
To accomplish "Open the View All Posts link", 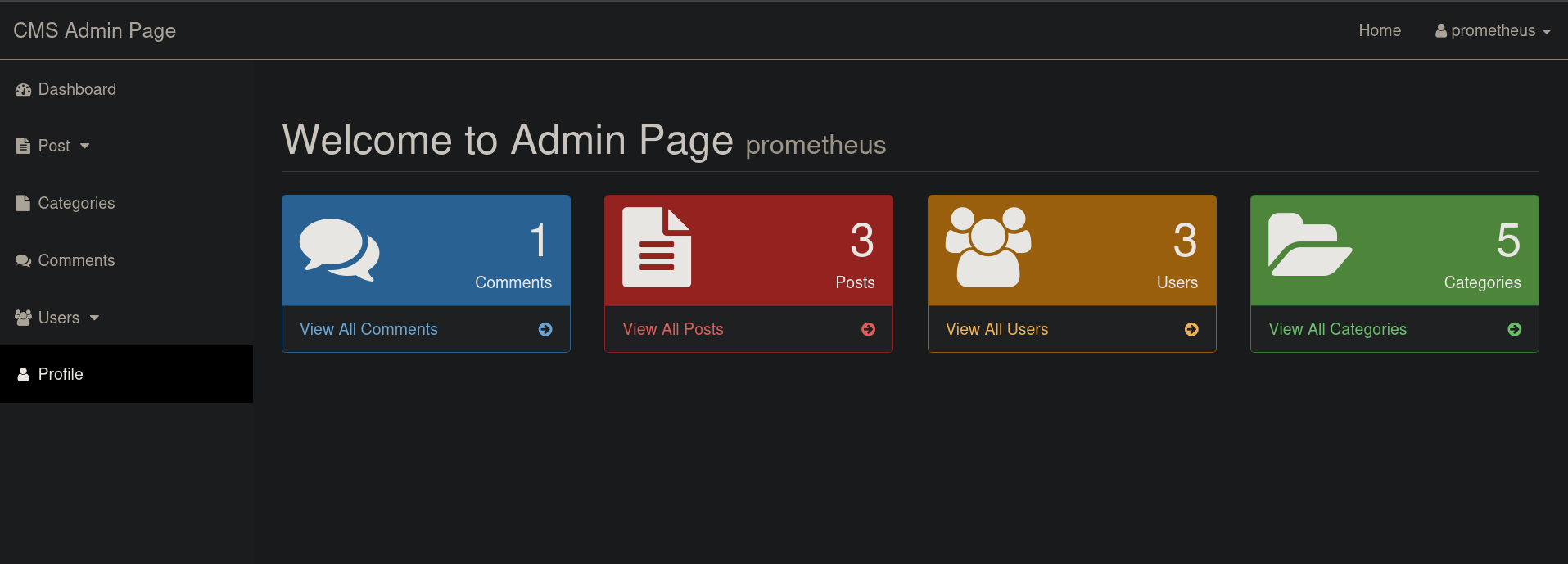I will click(673, 329).
